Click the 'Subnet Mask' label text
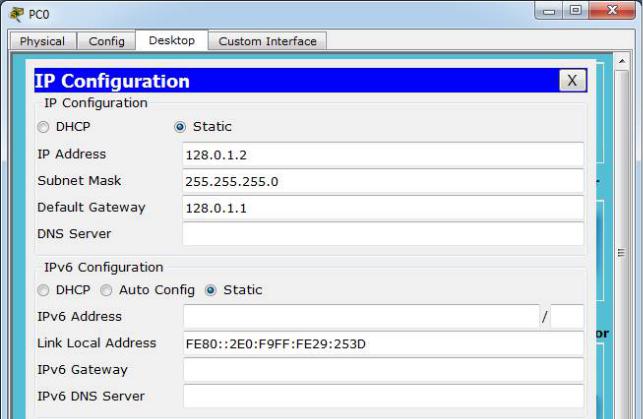 tap(79, 181)
